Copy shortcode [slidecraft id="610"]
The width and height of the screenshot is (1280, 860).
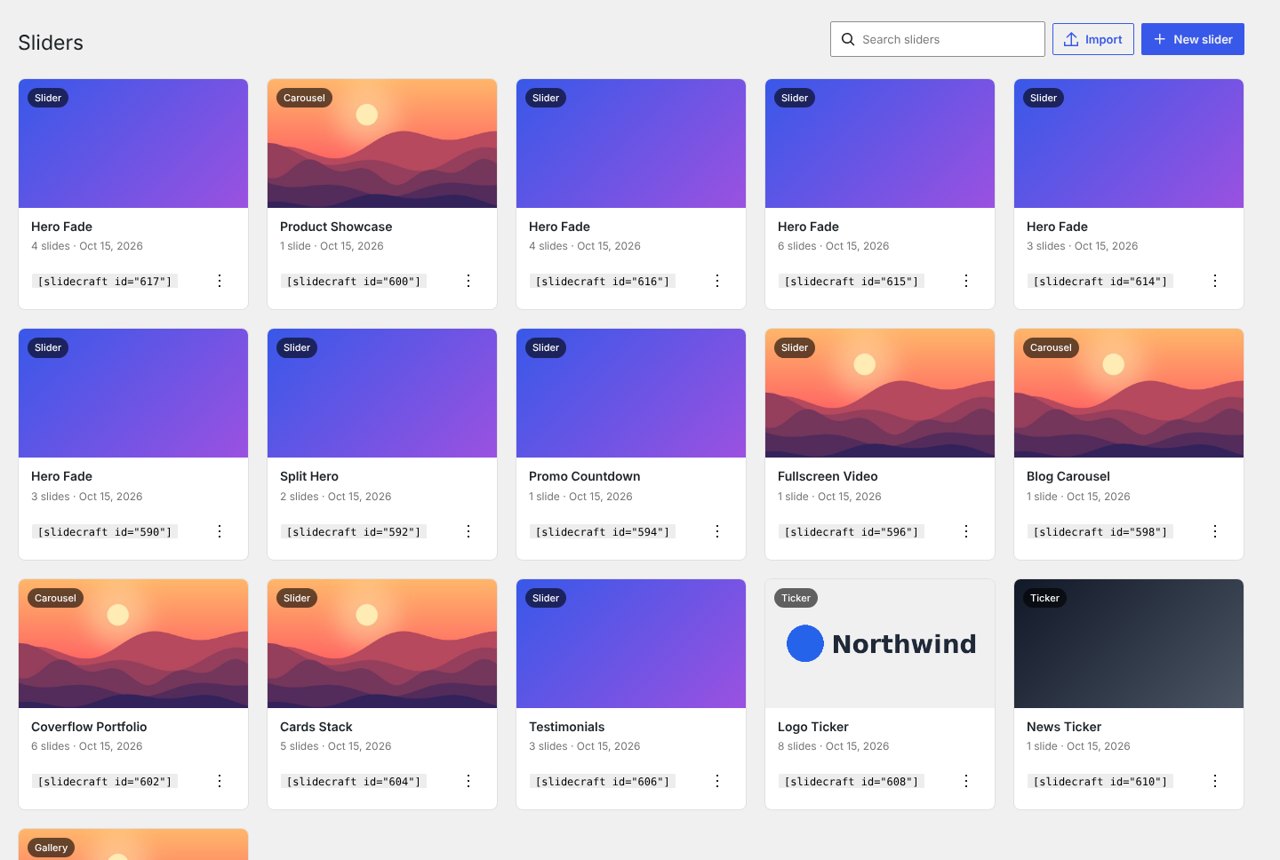[1100, 781]
